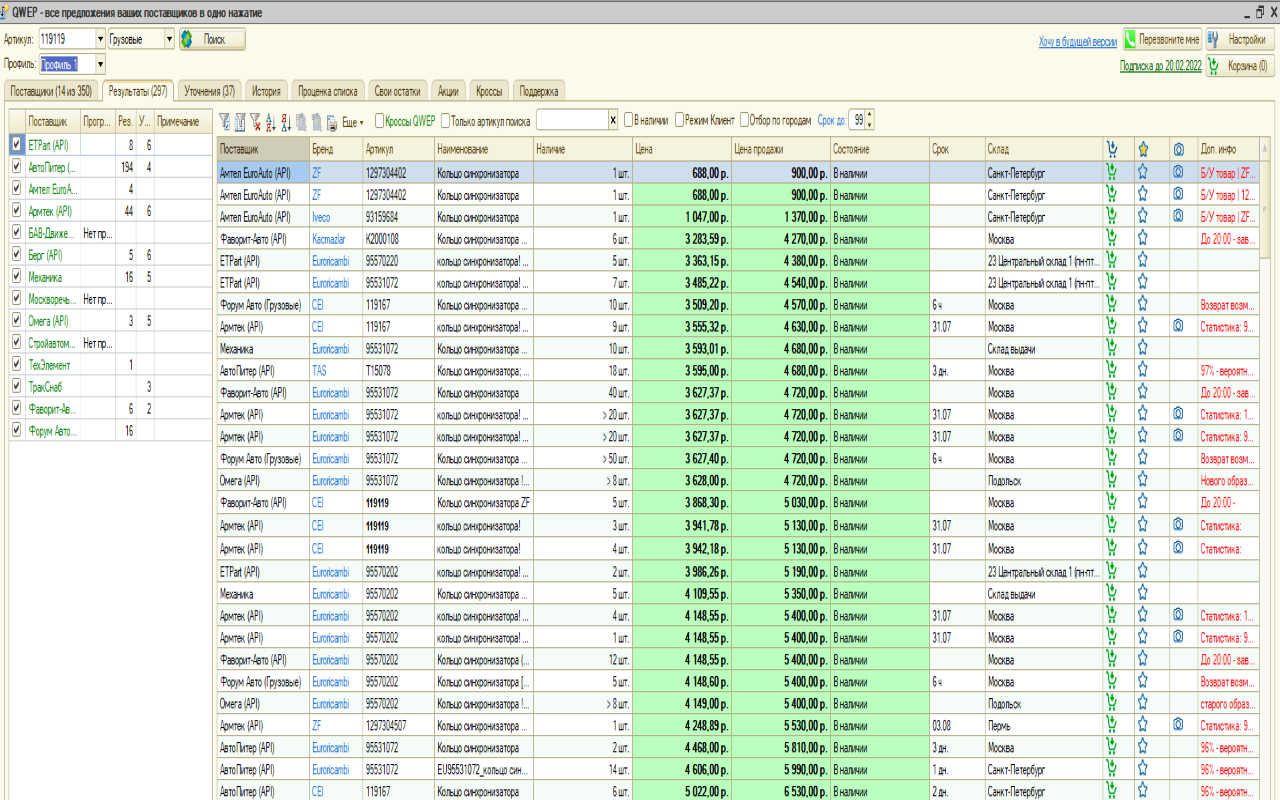Sort results descending with Z-A icon
The width and height of the screenshot is (1280, 800).
(286, 121)
